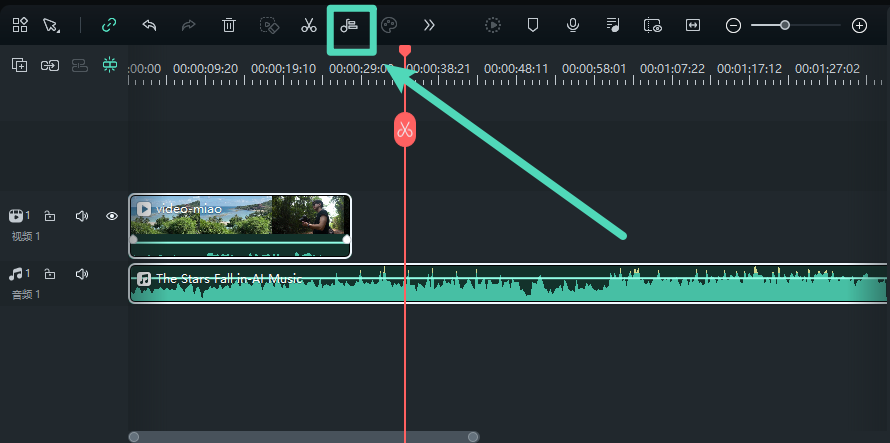
Task: Click the zoom in plus button
Action: tap(859, 26)
